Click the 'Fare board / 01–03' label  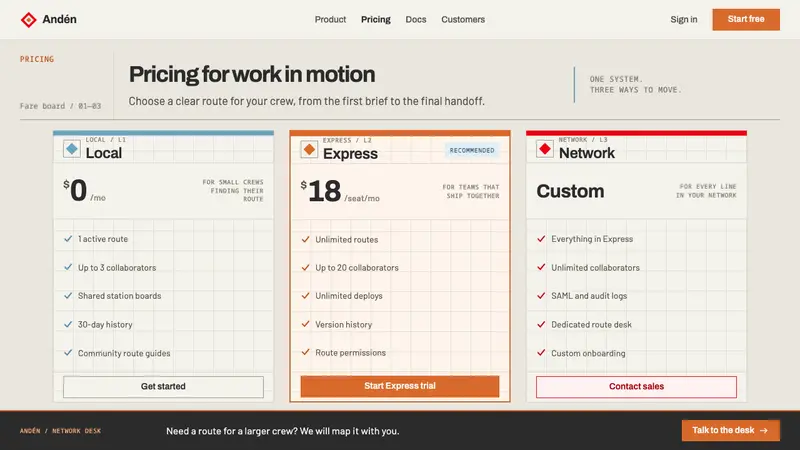(x=61, y=106)
